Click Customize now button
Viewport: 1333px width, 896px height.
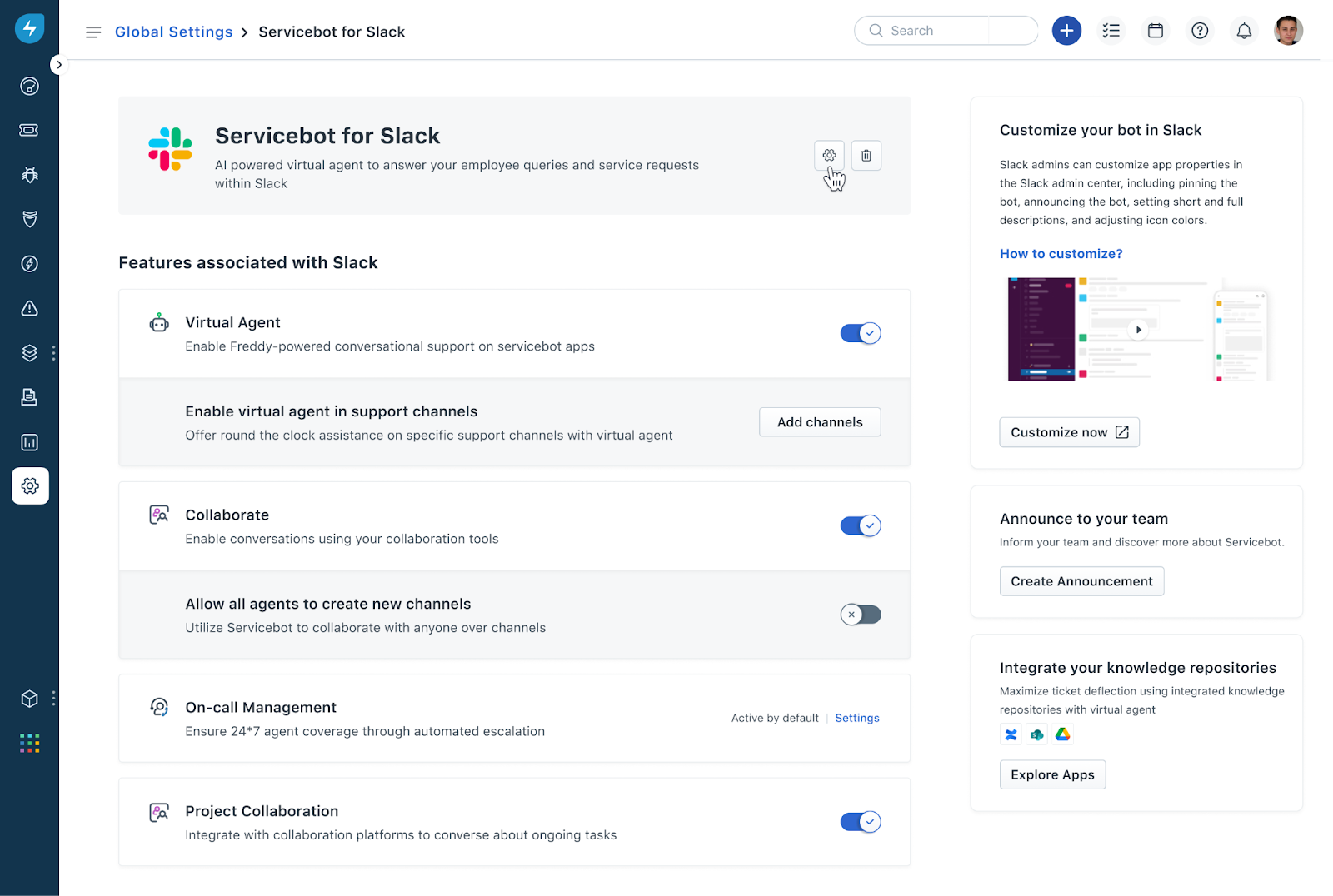point(1070,432)
